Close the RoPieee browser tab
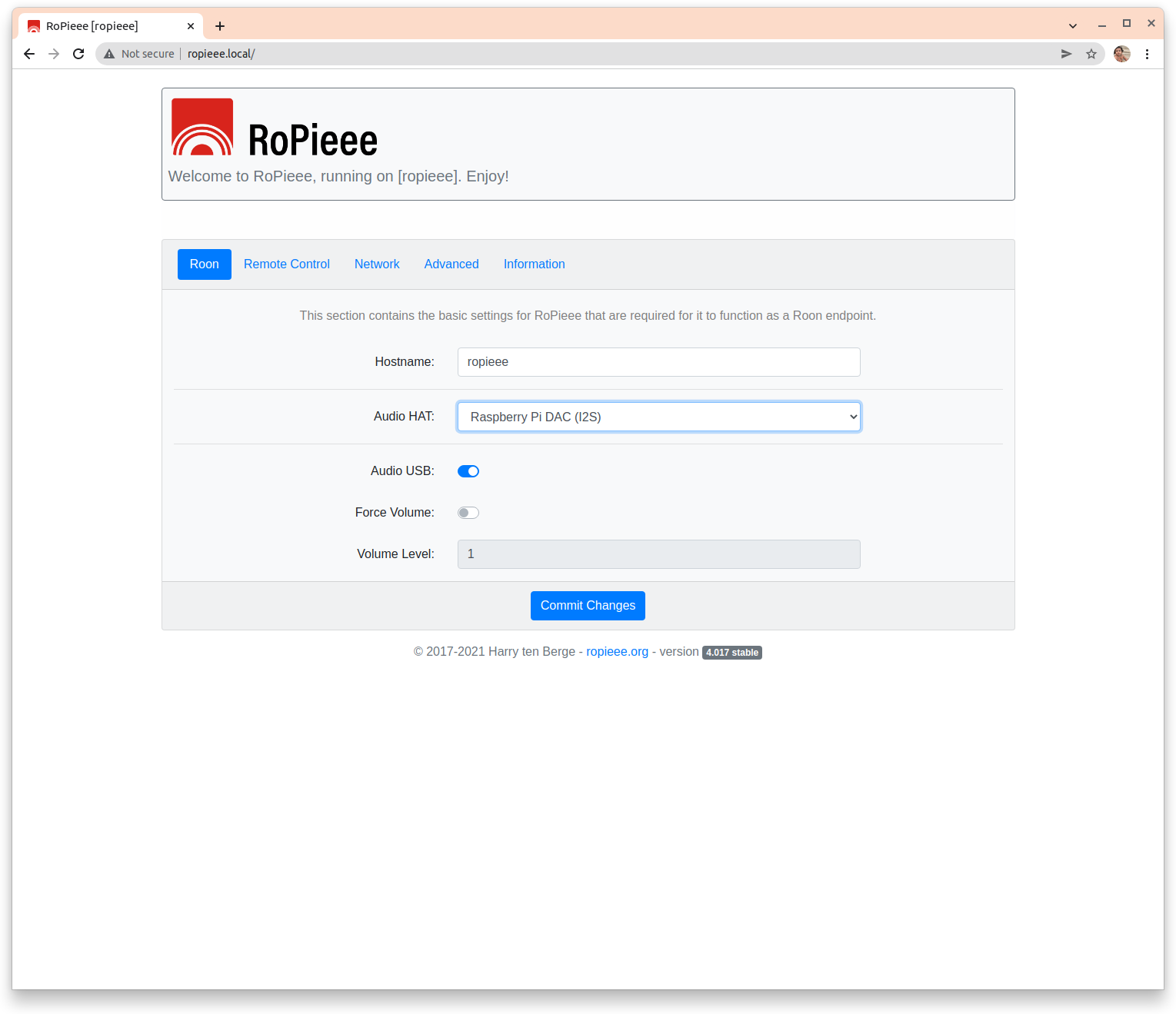 click(191, 26)
